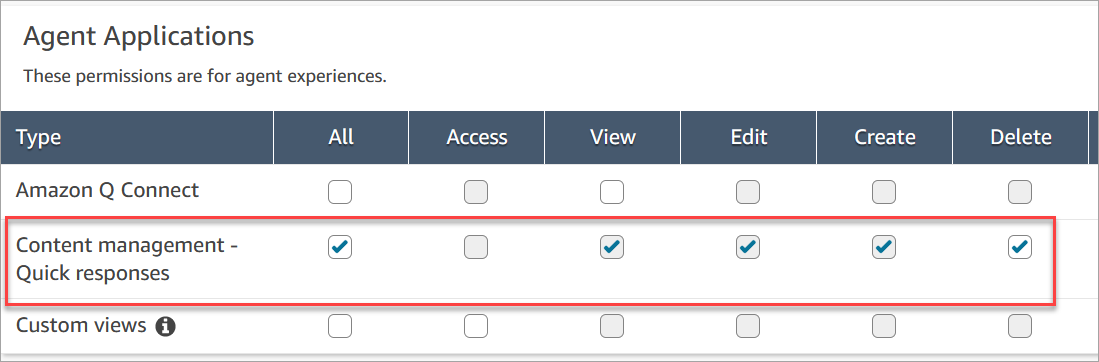Click the Content management - Quick responses label
The height and width of the screenshot is (362, 1099).
click(x=127, y=260)
